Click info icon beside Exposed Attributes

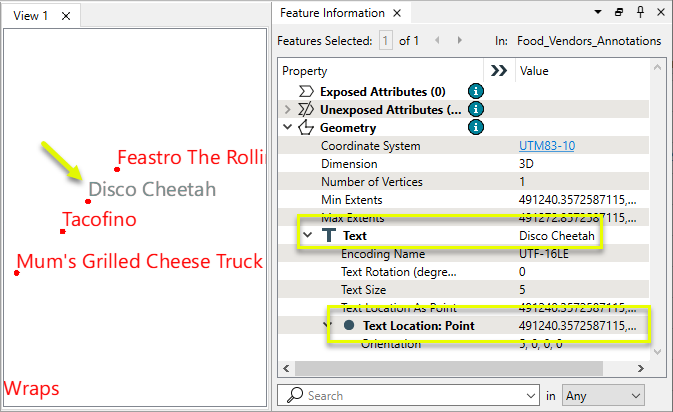[x=477, y=91]
